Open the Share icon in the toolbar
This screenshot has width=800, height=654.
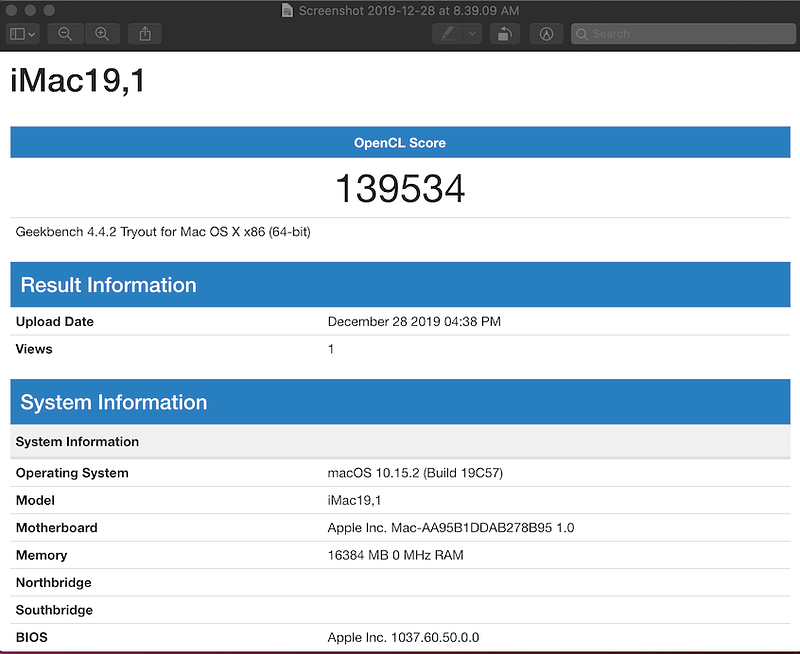[x=145, y=34]
